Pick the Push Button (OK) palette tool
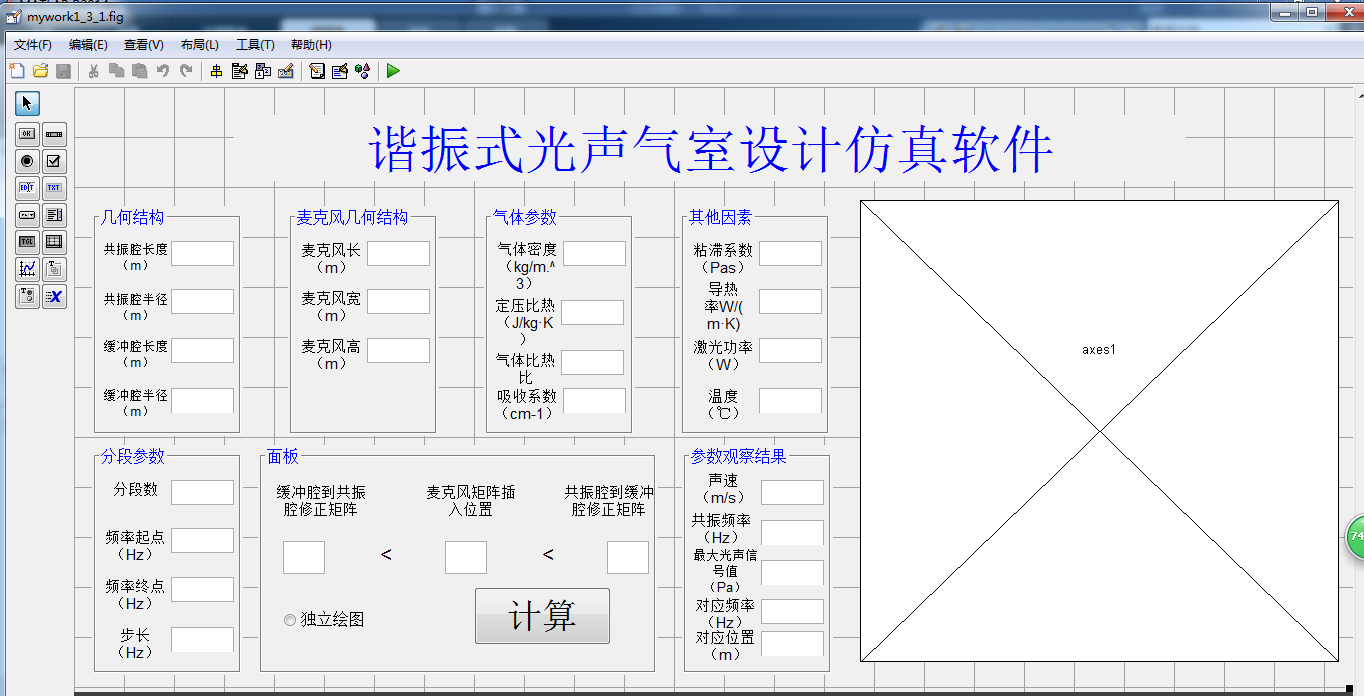Viewport: 1364px width, 696px height. coord(27,133)
